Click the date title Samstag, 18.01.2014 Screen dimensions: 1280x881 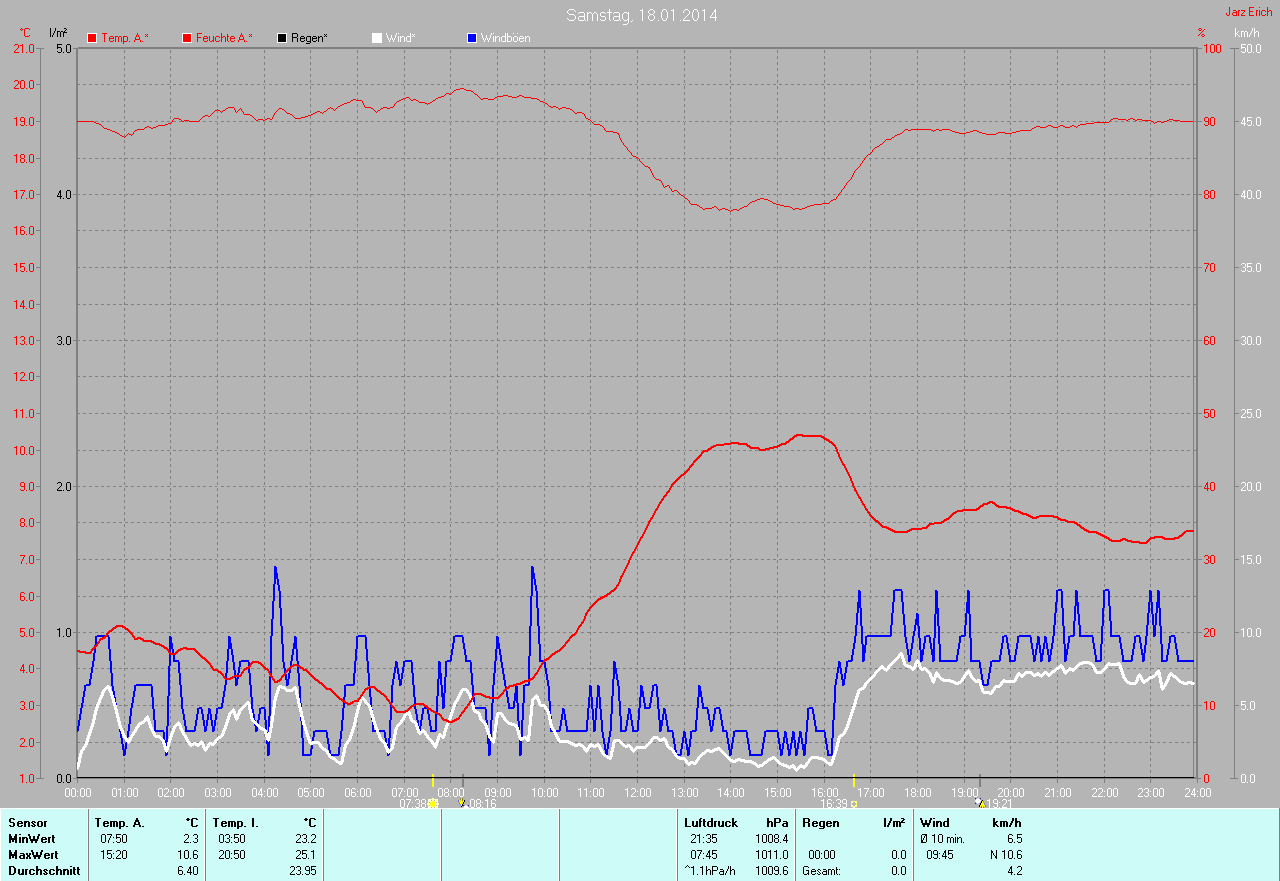(641, 15)
